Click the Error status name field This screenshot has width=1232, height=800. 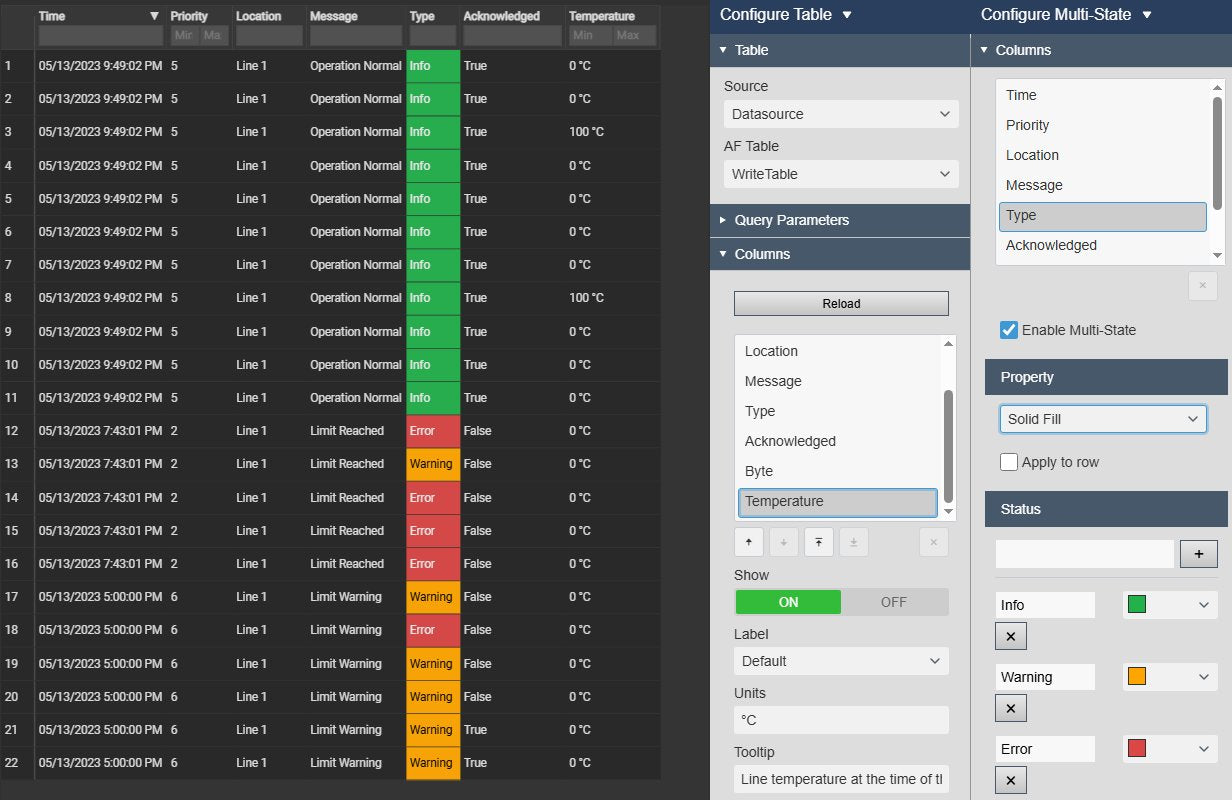pyautogui.click(x=1045, y=749)
